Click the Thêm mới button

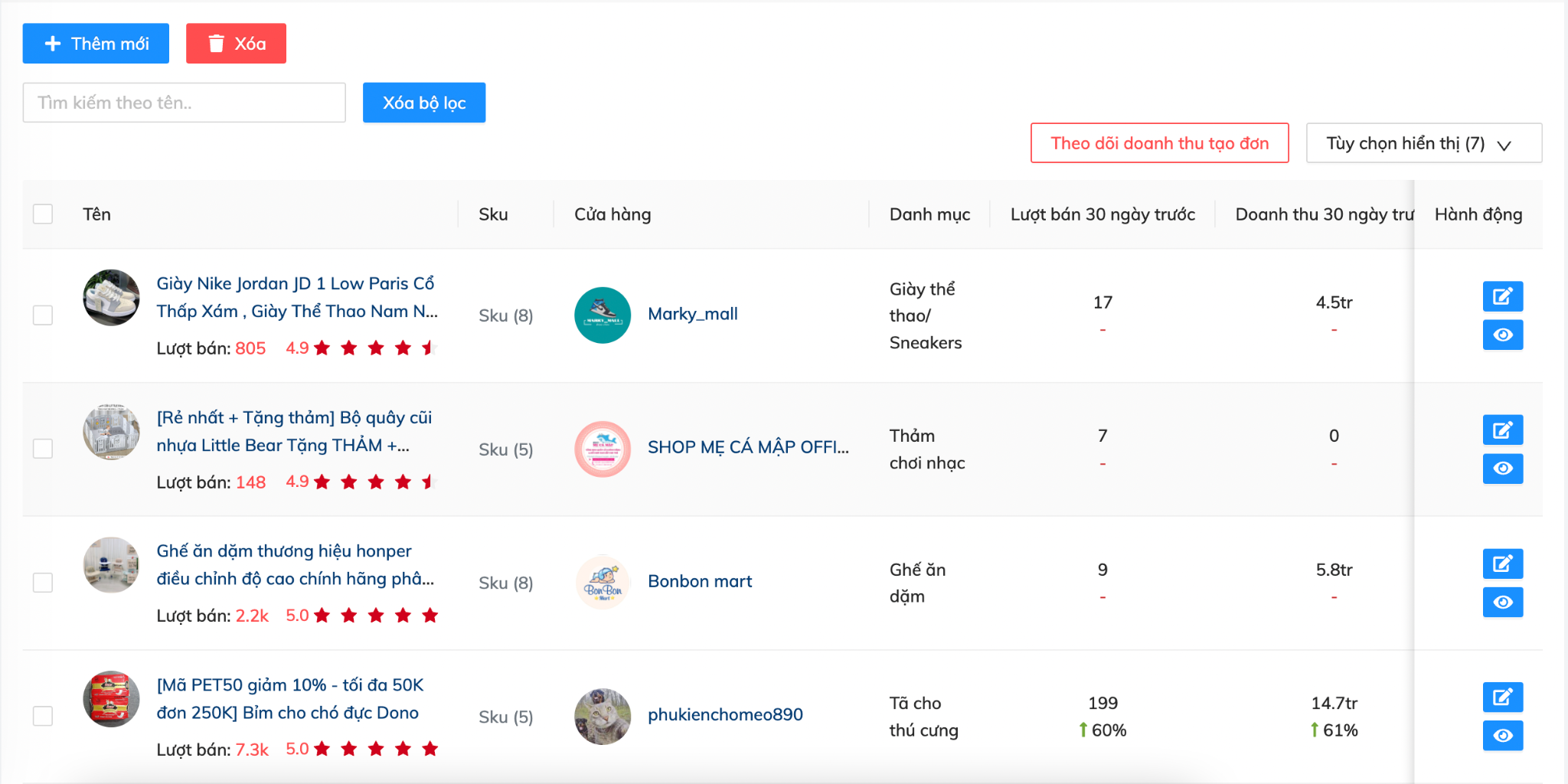[x=96, y=44]
